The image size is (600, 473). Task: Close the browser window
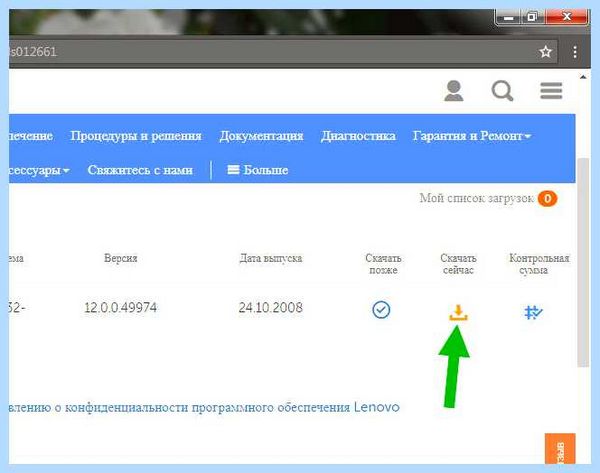(x=567, y=17)
